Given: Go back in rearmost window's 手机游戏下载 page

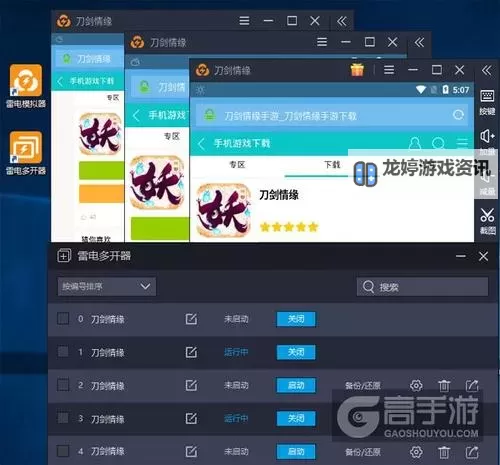Looking at the screenshot, I should pyautogui.click(x=60, y=81).
